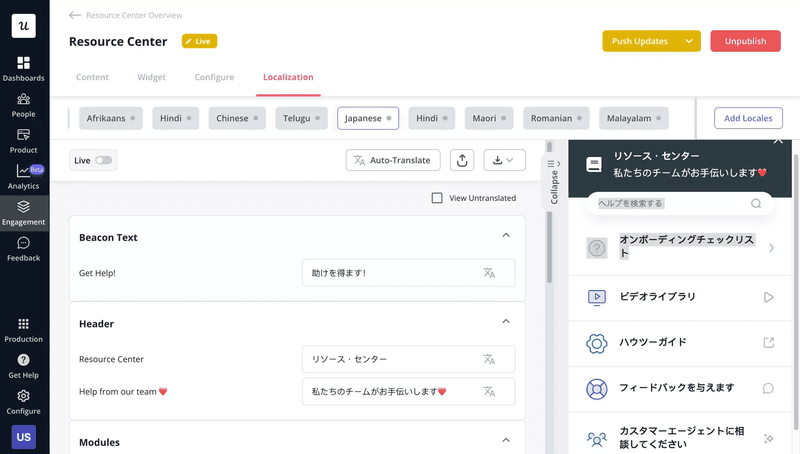
Task: Click Auto-Translate button
Action: point(393,160)
